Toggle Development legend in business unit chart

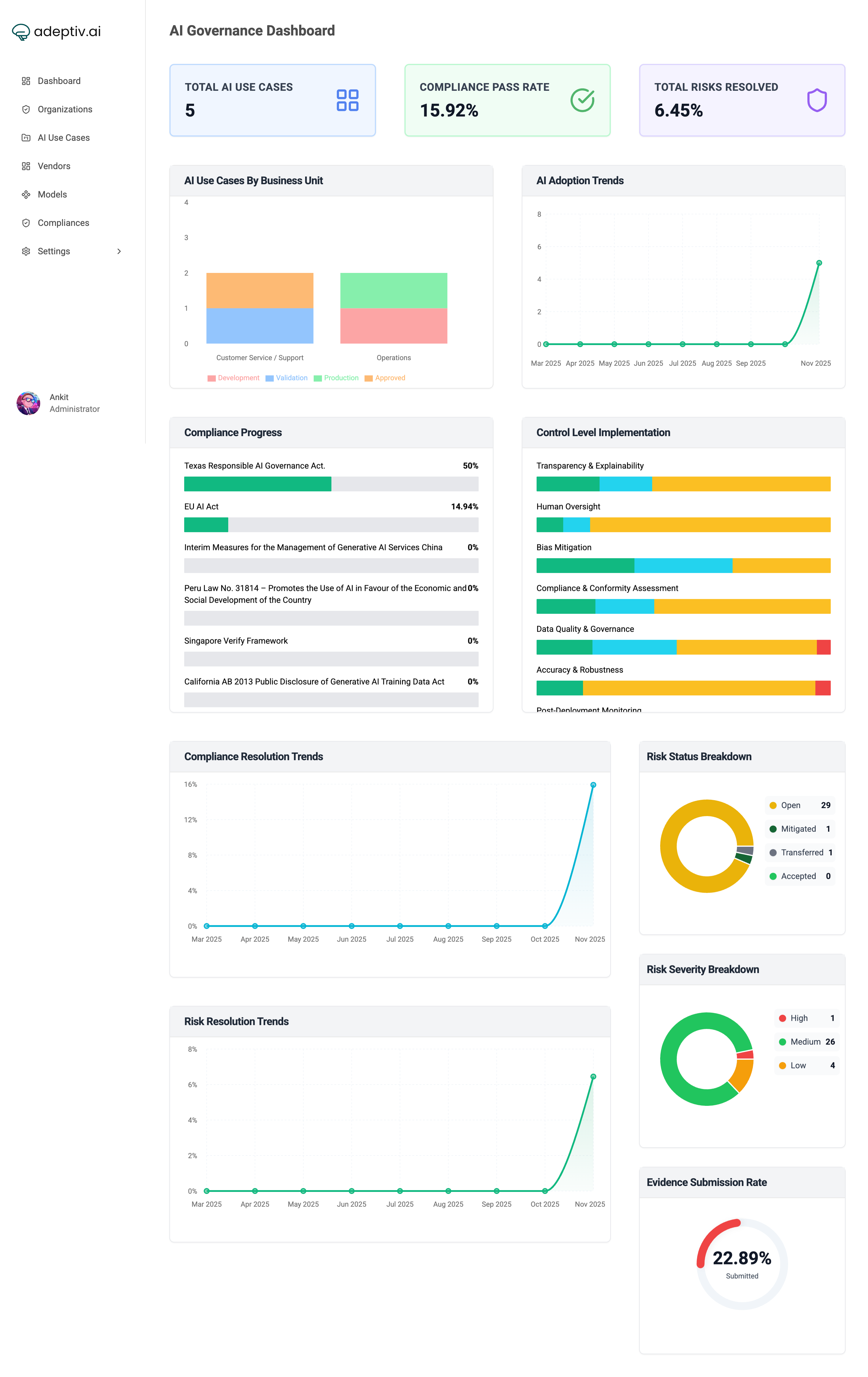coord(233,378)
